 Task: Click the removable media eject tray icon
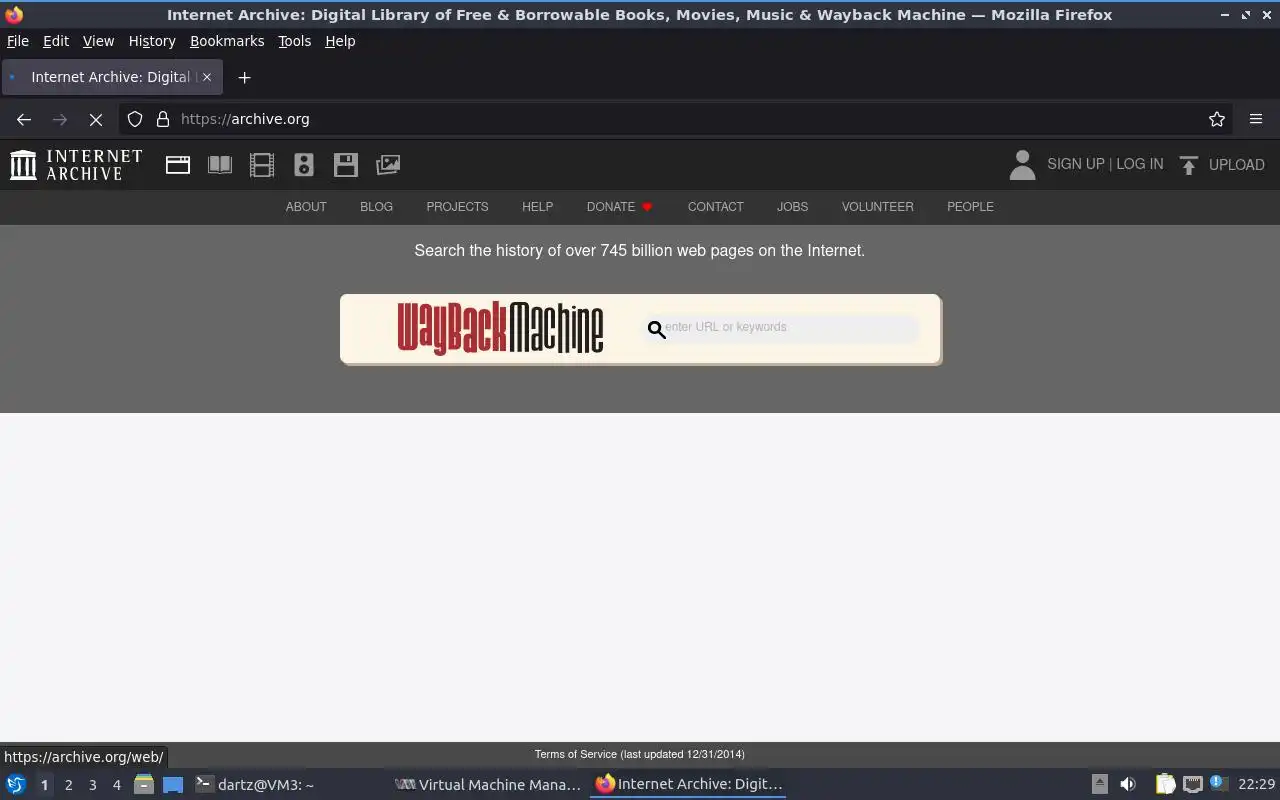[x=1099, y=784]
